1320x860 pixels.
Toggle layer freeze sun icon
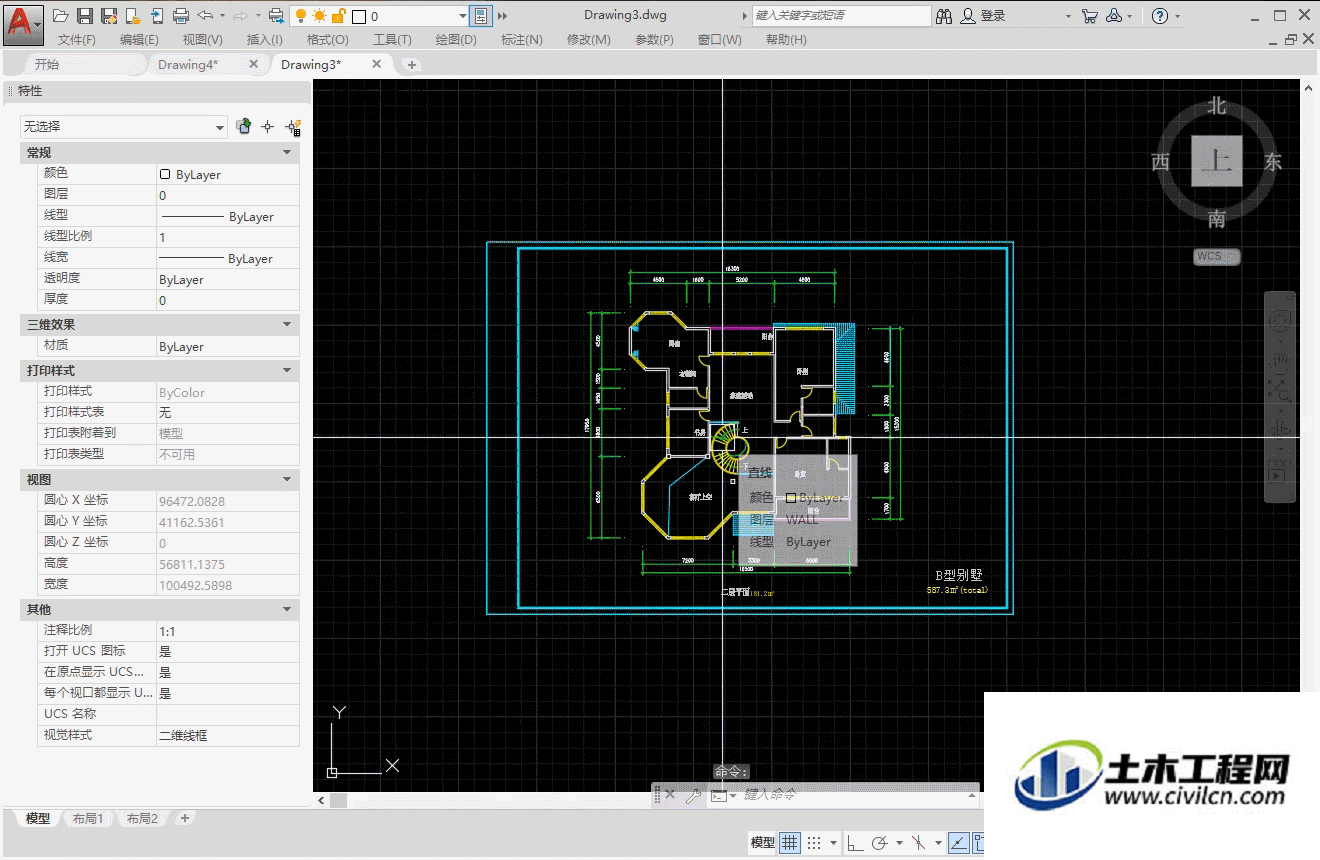click(x=319, y=16)
